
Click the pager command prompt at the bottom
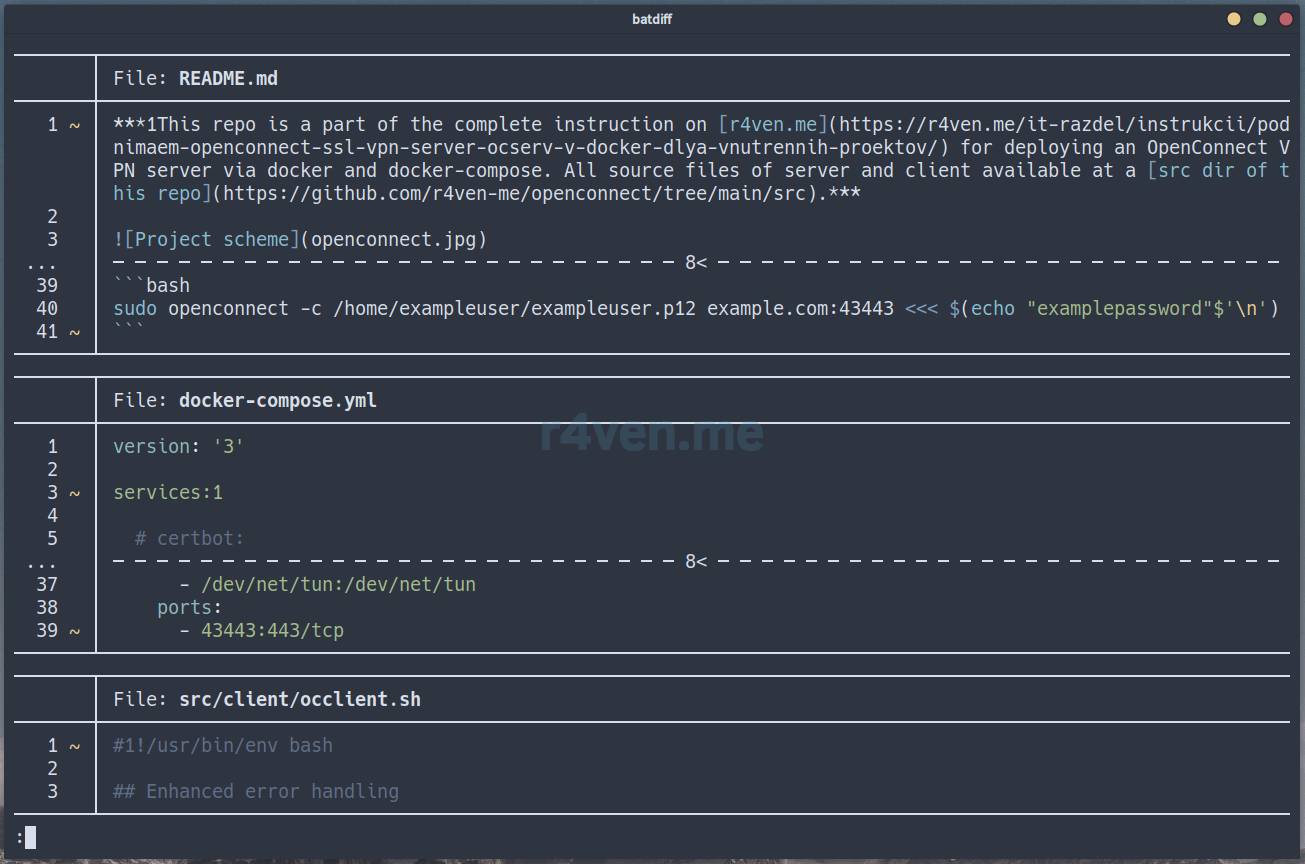tap(26, 838)
